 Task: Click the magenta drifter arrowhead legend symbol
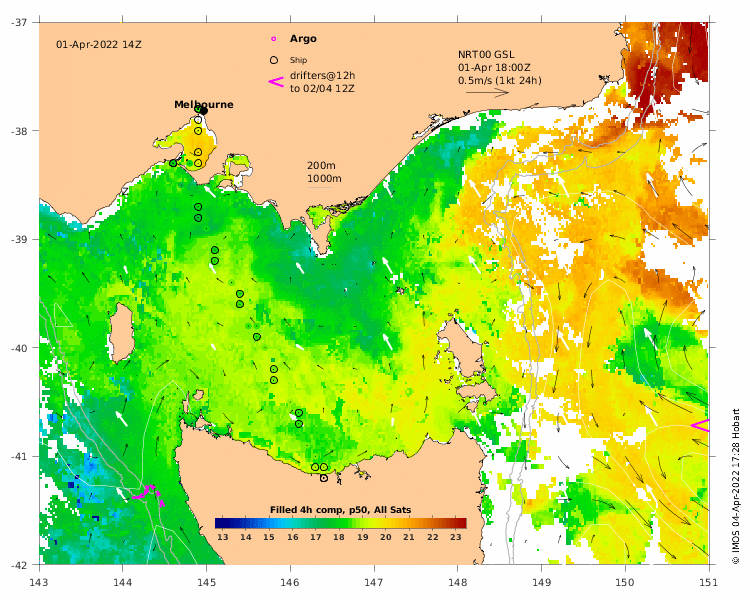(276, 82)
